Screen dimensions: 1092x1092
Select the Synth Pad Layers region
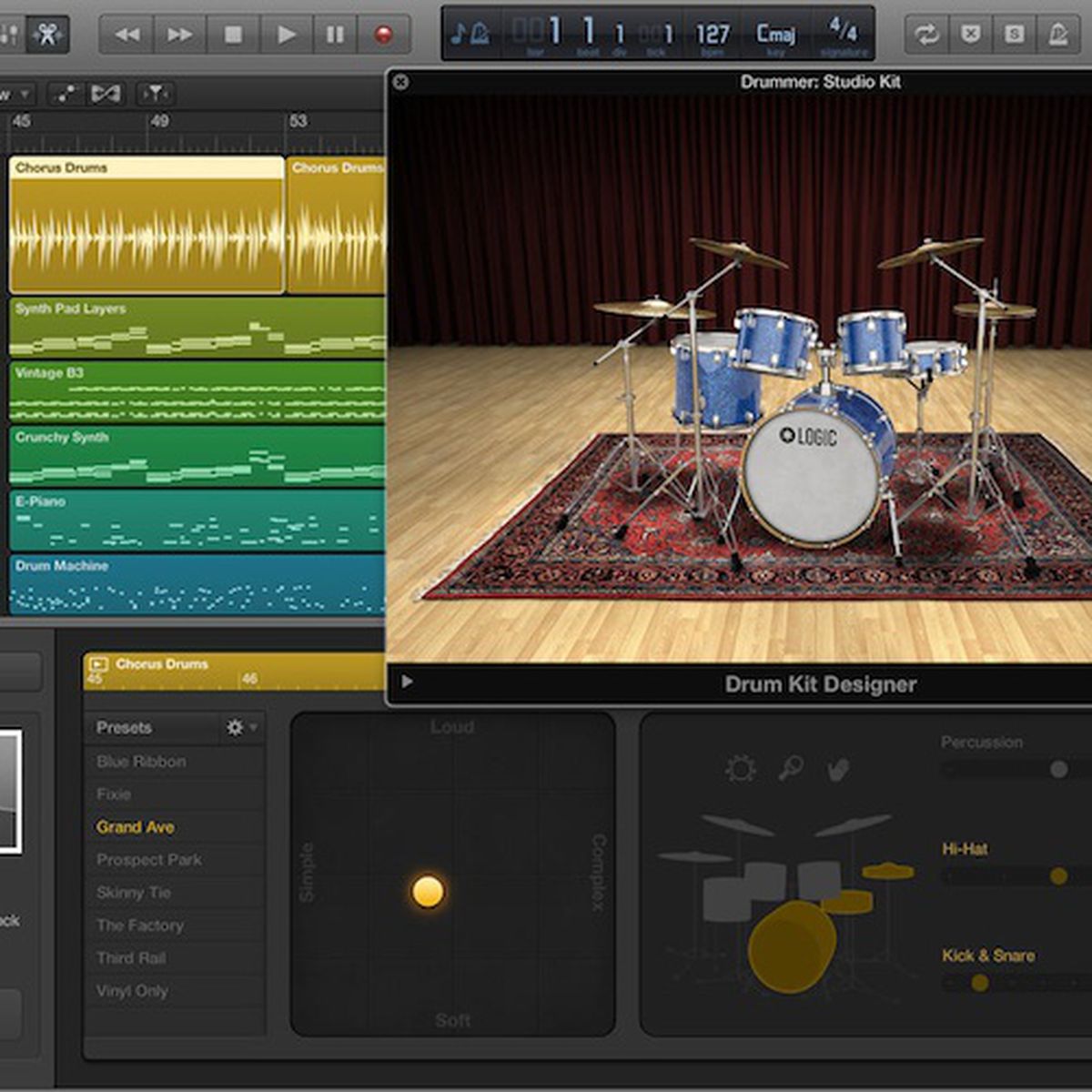tap(197, 328)
